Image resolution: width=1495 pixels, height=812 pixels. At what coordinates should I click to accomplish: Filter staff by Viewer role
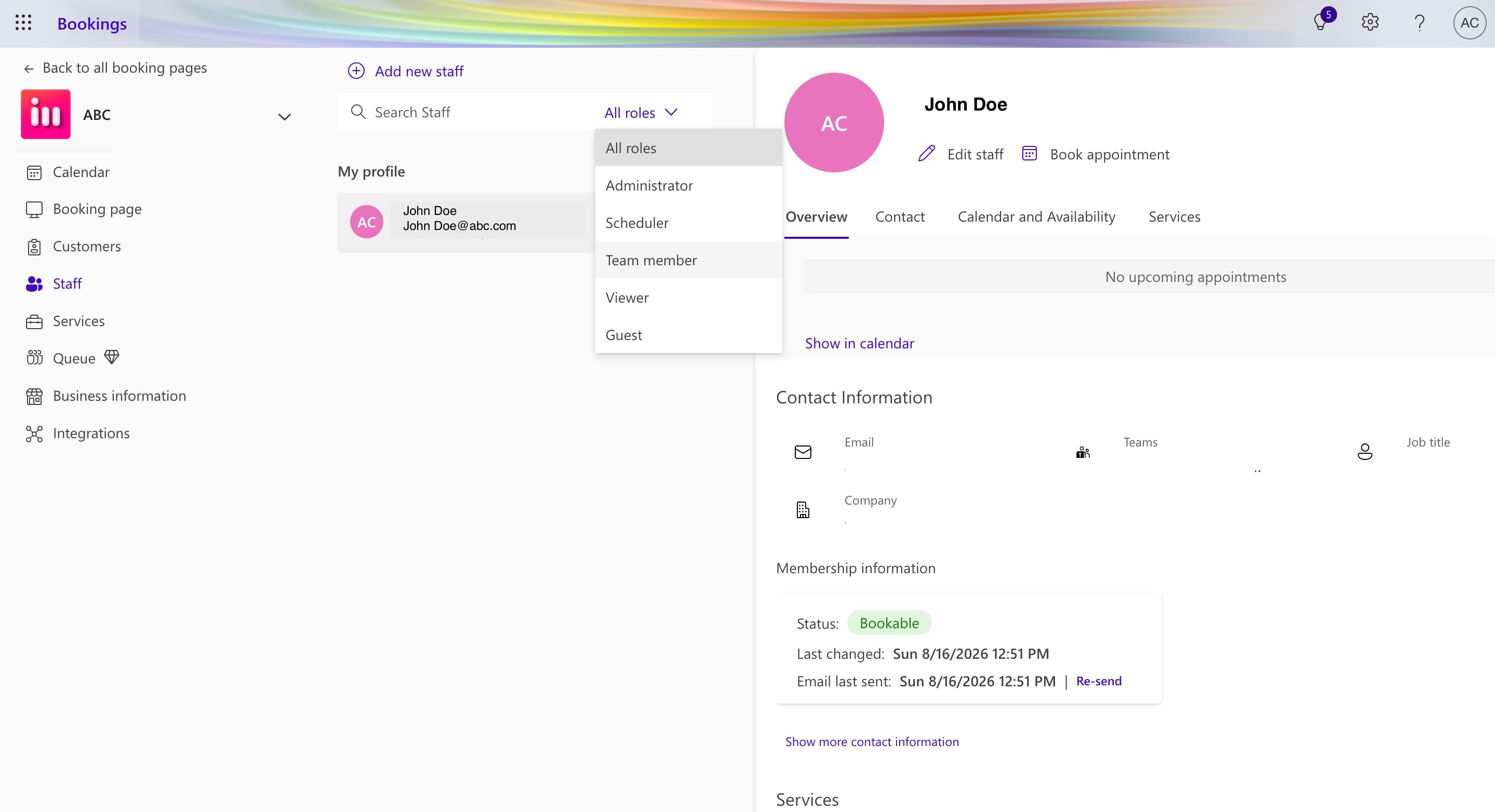[x=688, y=297]
